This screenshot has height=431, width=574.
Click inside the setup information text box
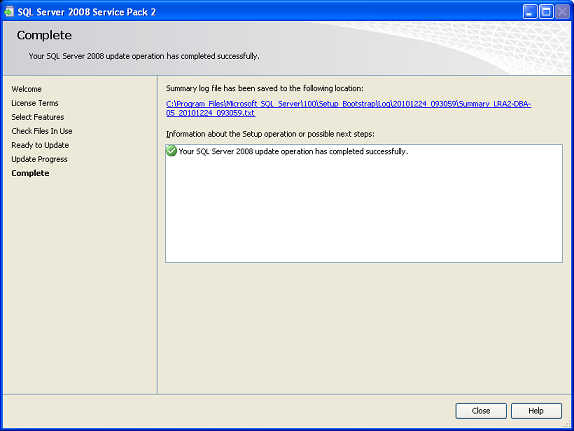(364, 203)
